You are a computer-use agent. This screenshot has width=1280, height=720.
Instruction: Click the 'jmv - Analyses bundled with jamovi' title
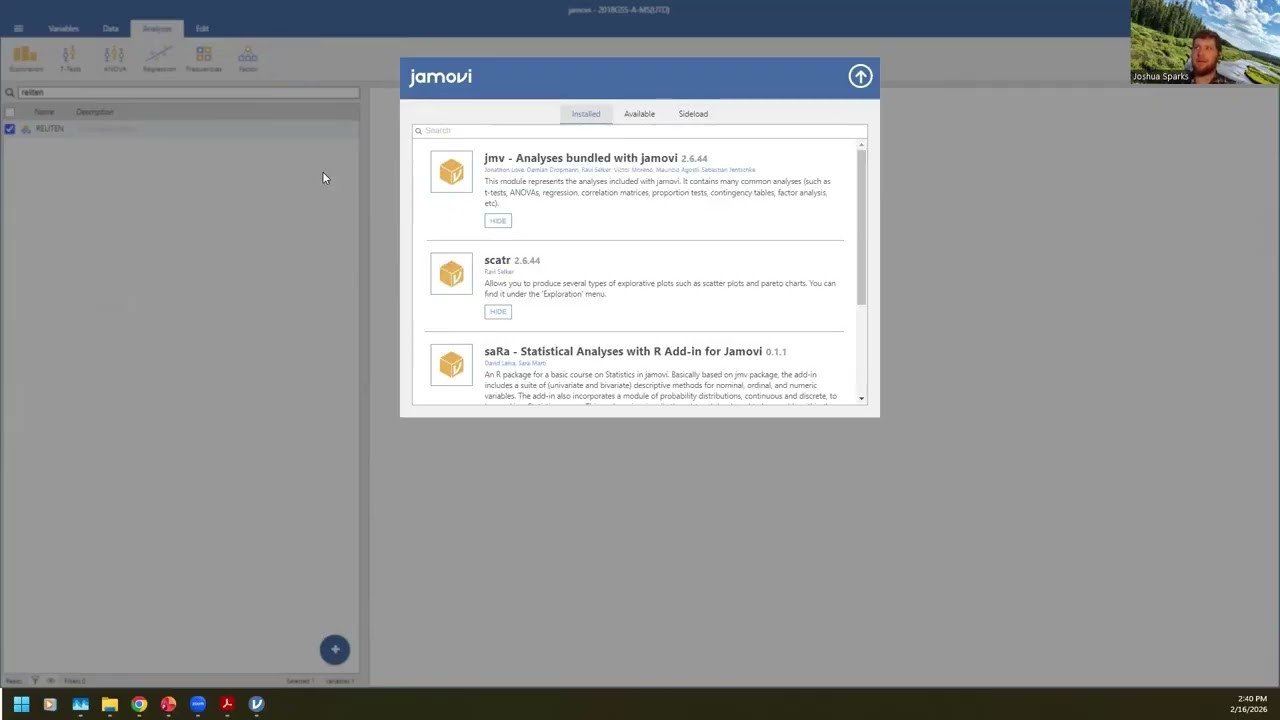[x=581, y=158]
